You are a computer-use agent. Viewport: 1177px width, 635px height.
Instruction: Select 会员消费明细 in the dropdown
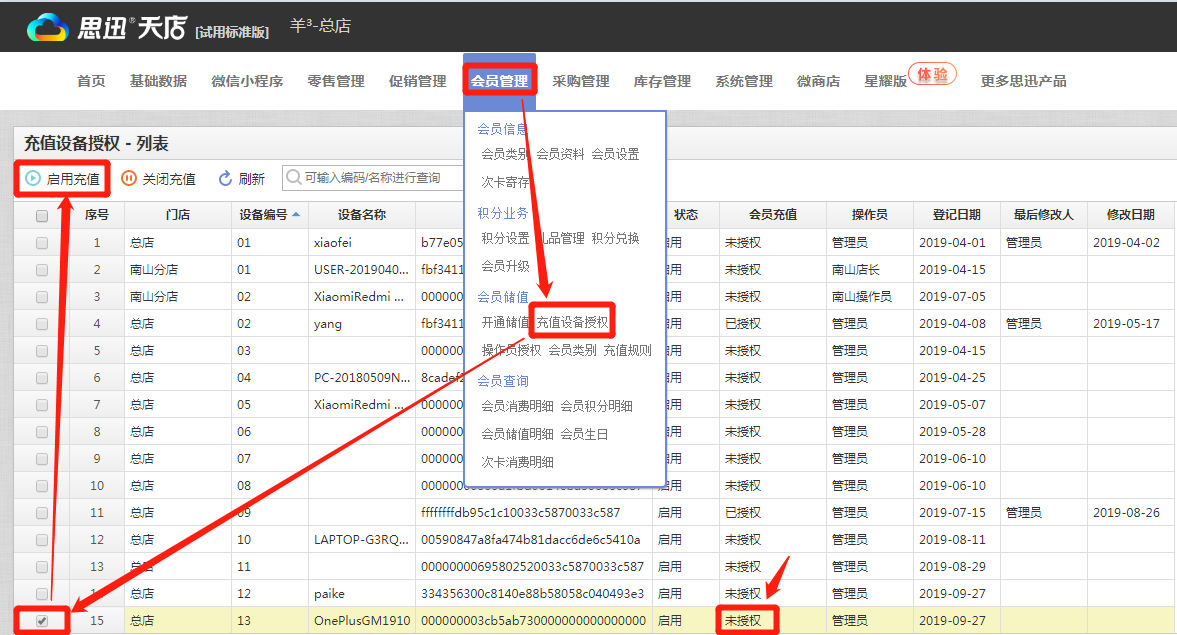pyautogui.click(x=517, y=406)
